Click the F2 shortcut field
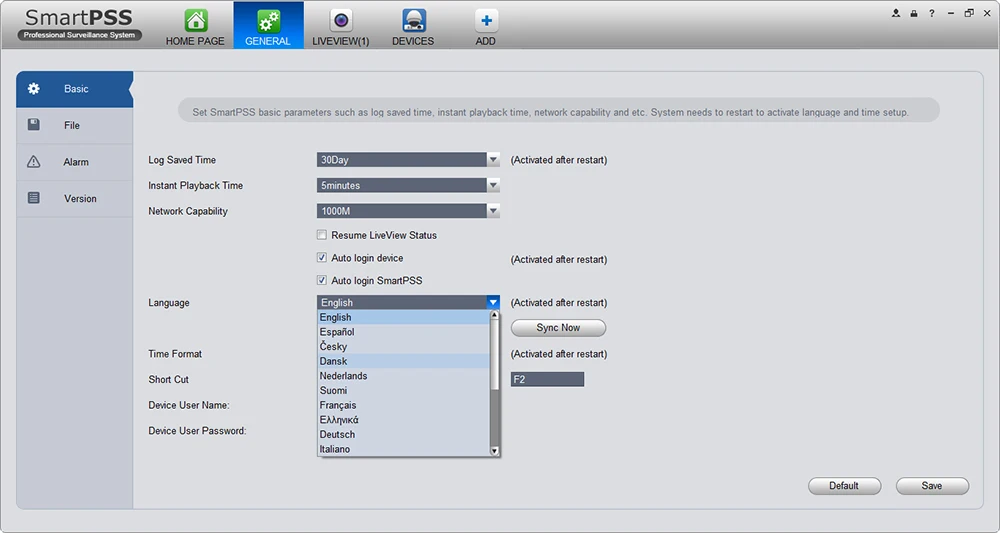The height and width of the screenshot is (533, 1000). coord(547,379)
